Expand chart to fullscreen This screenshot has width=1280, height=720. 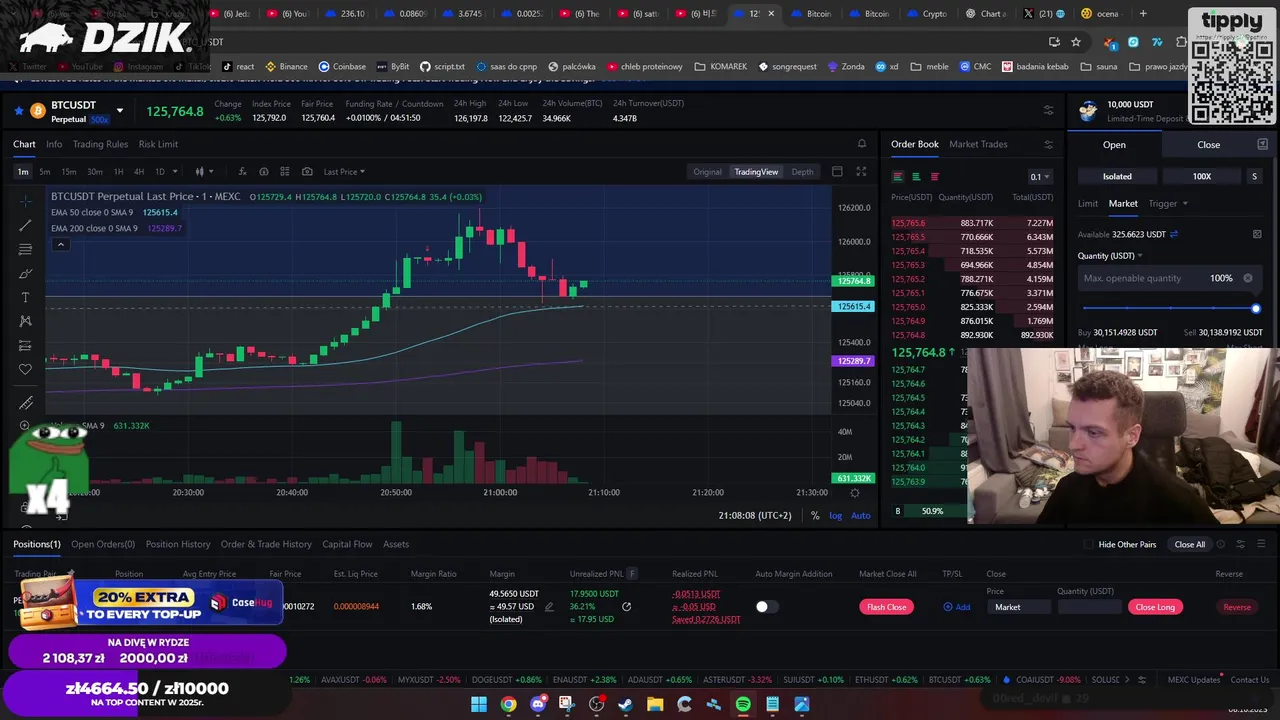861,172
